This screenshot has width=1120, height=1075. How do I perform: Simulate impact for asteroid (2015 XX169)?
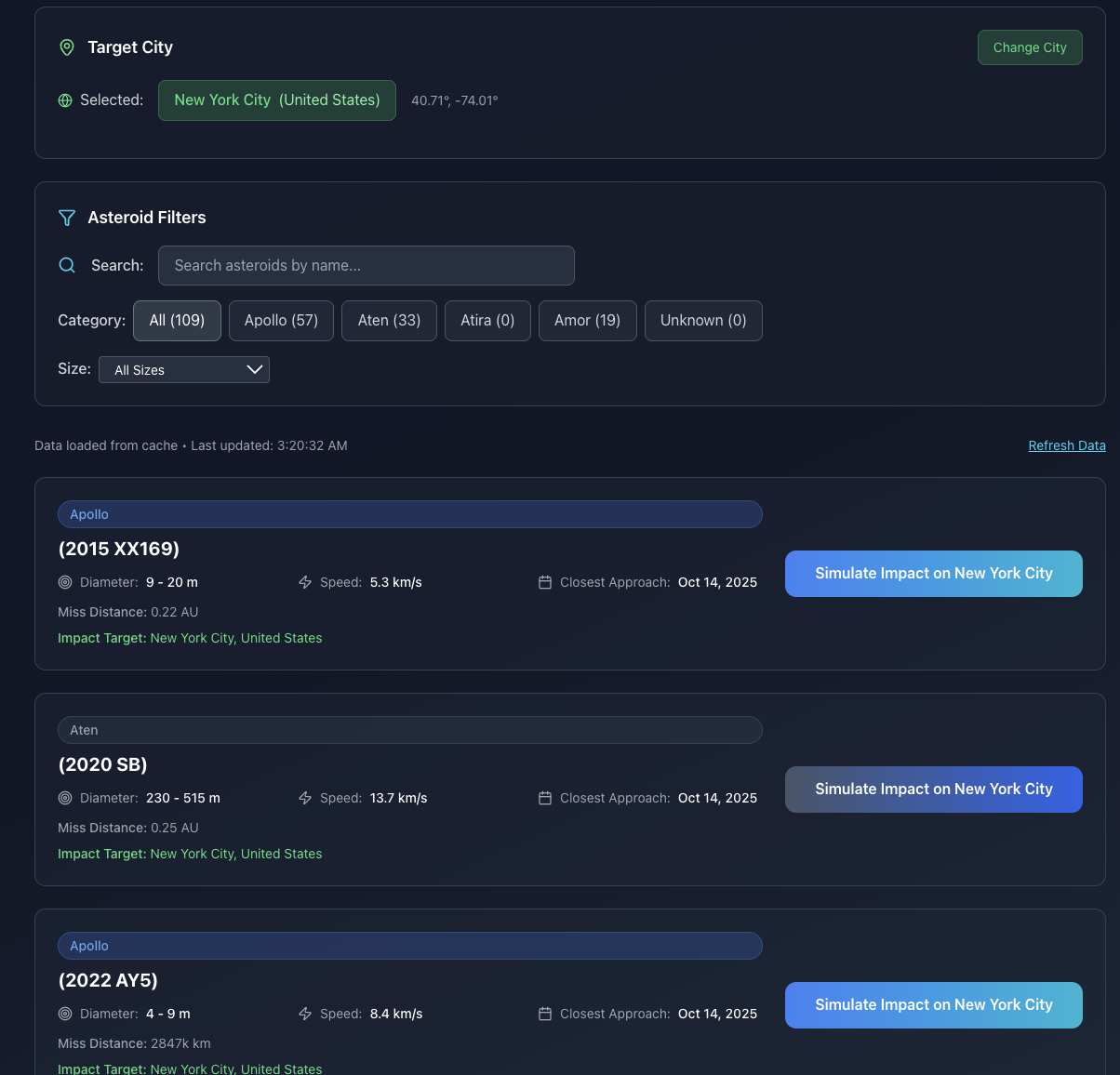click(x=934, y=574)
